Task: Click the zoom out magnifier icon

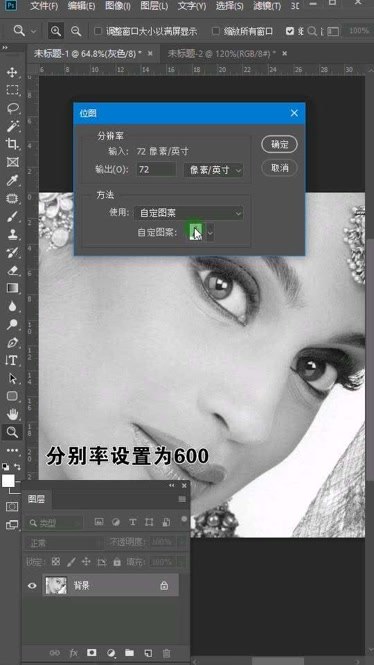Action: pyautogui.click(x=76, y=31)
